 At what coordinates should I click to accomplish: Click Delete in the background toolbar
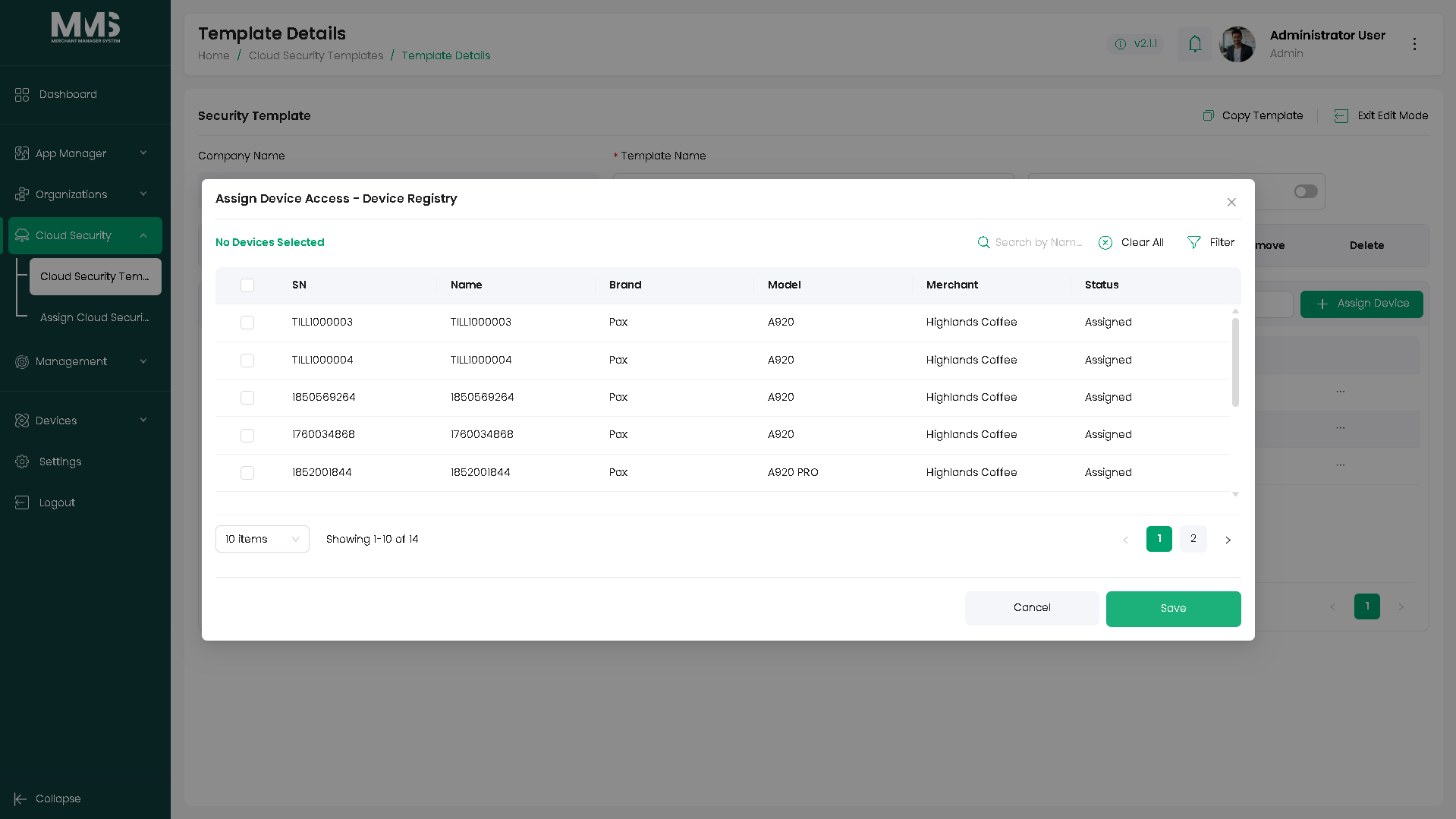point(1366,245)
